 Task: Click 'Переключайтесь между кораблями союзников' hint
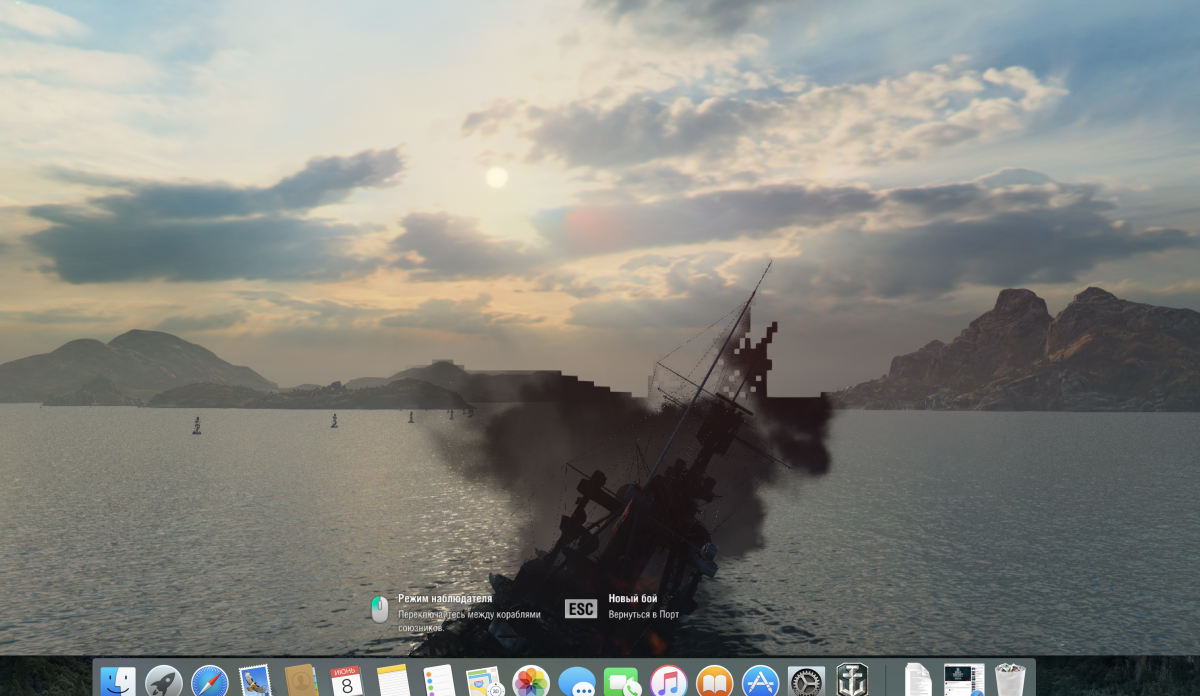[x=469, y=621]
